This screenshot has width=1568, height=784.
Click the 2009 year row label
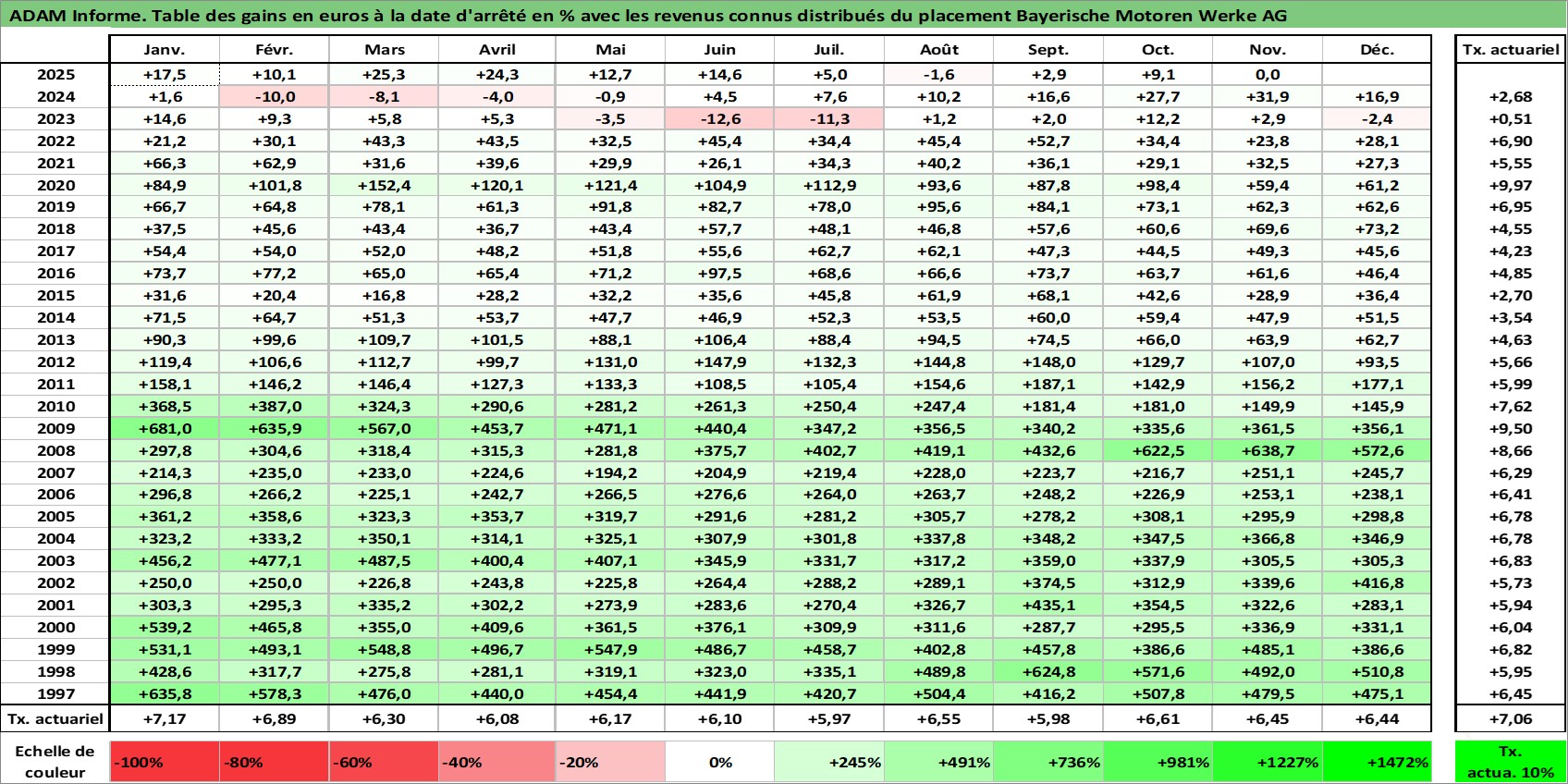[x=55, y=428]
